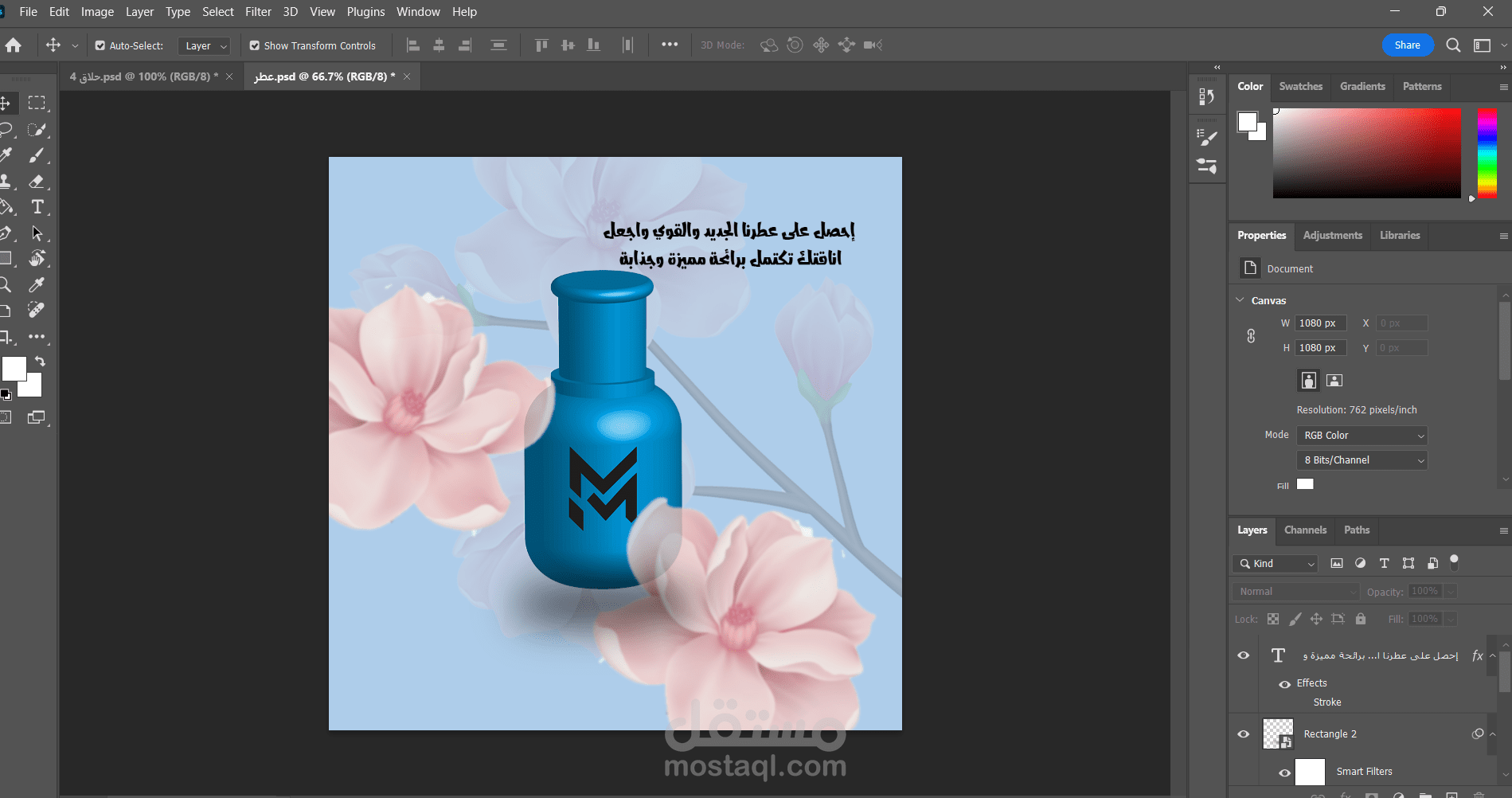The height and width of the screenshot is (798, 1512).
Task: Open the RGB Color mode dropdown
Action: [1362, 436]
